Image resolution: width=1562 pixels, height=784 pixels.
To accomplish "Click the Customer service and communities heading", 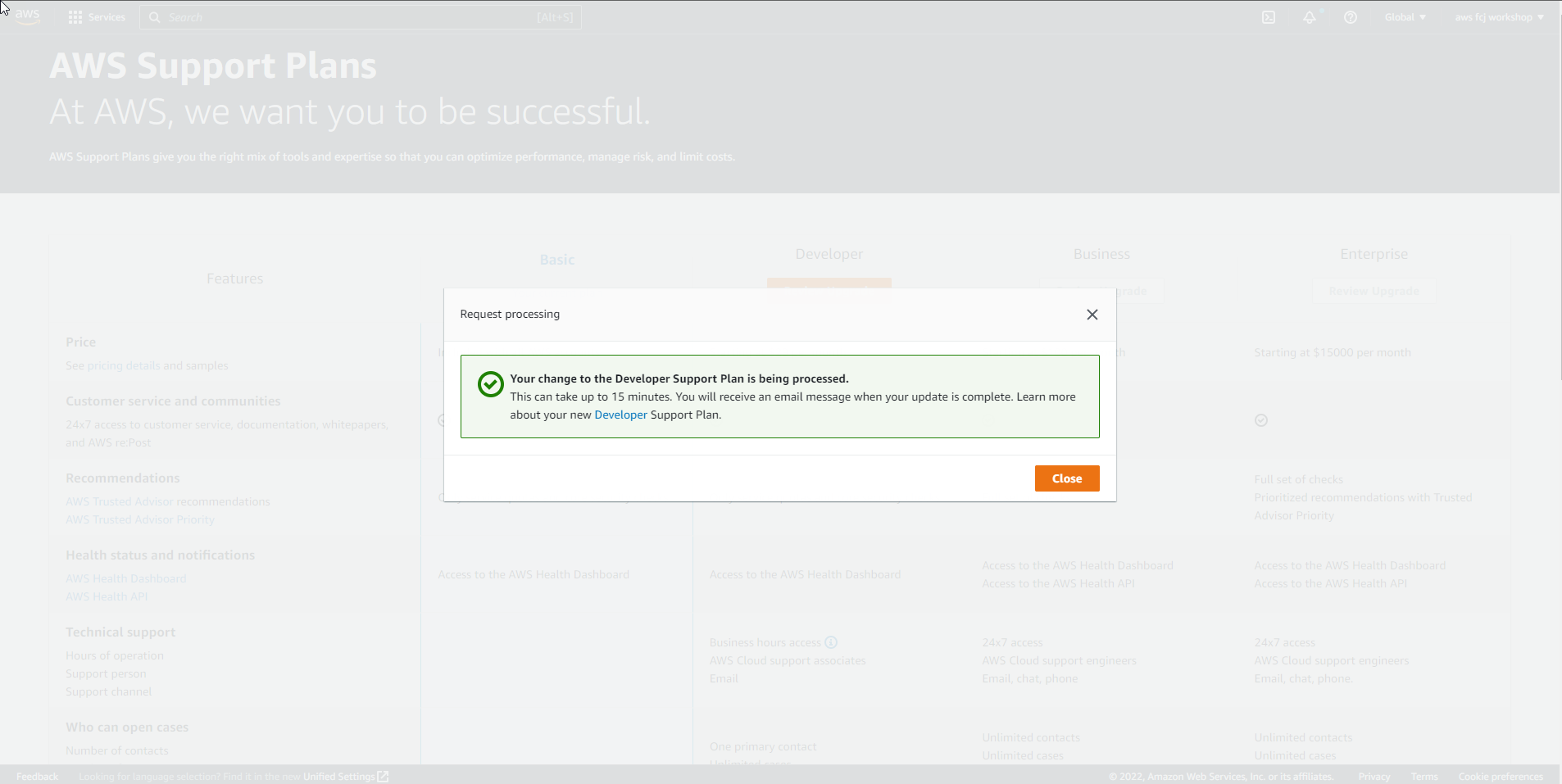I will (173, 401).
